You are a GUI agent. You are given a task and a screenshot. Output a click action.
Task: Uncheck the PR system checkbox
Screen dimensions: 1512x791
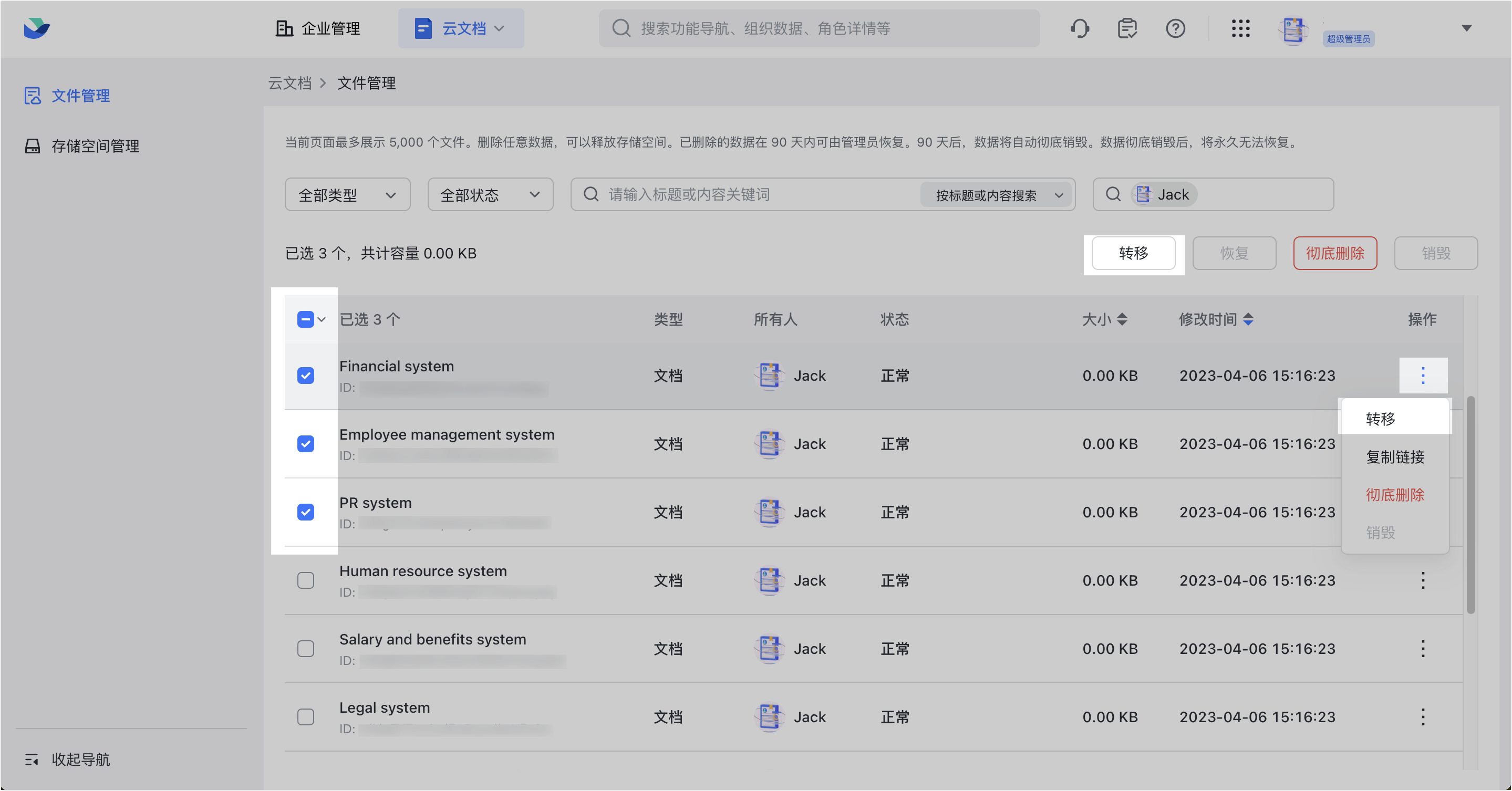305,512
